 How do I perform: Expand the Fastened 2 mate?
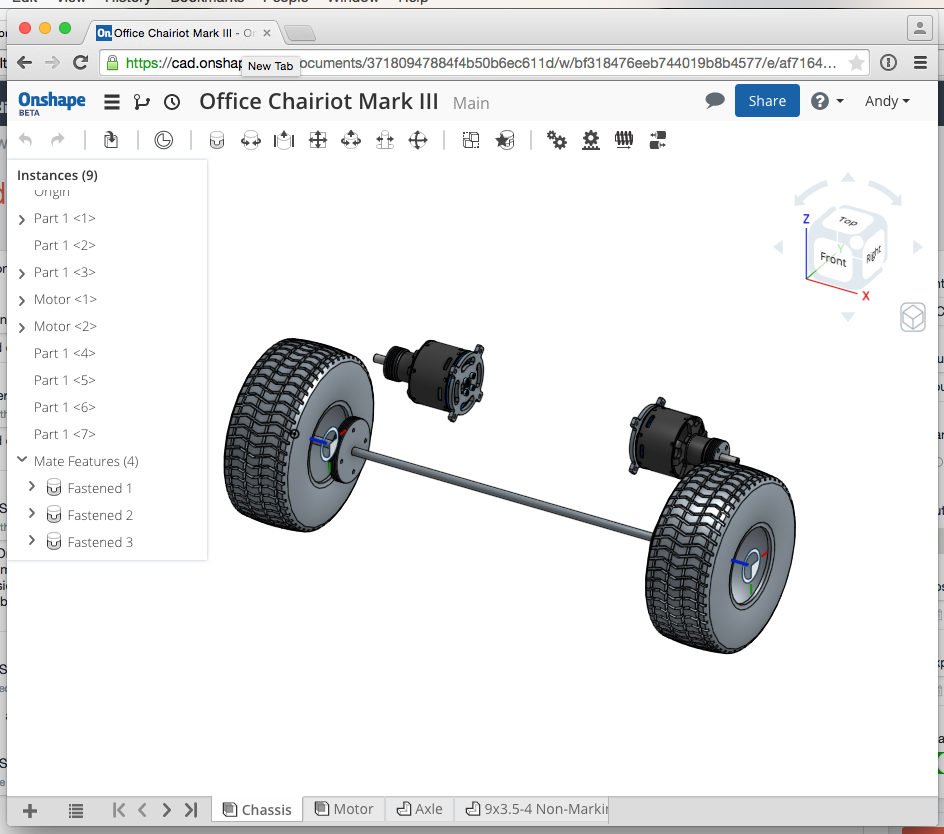coord(32,514)
